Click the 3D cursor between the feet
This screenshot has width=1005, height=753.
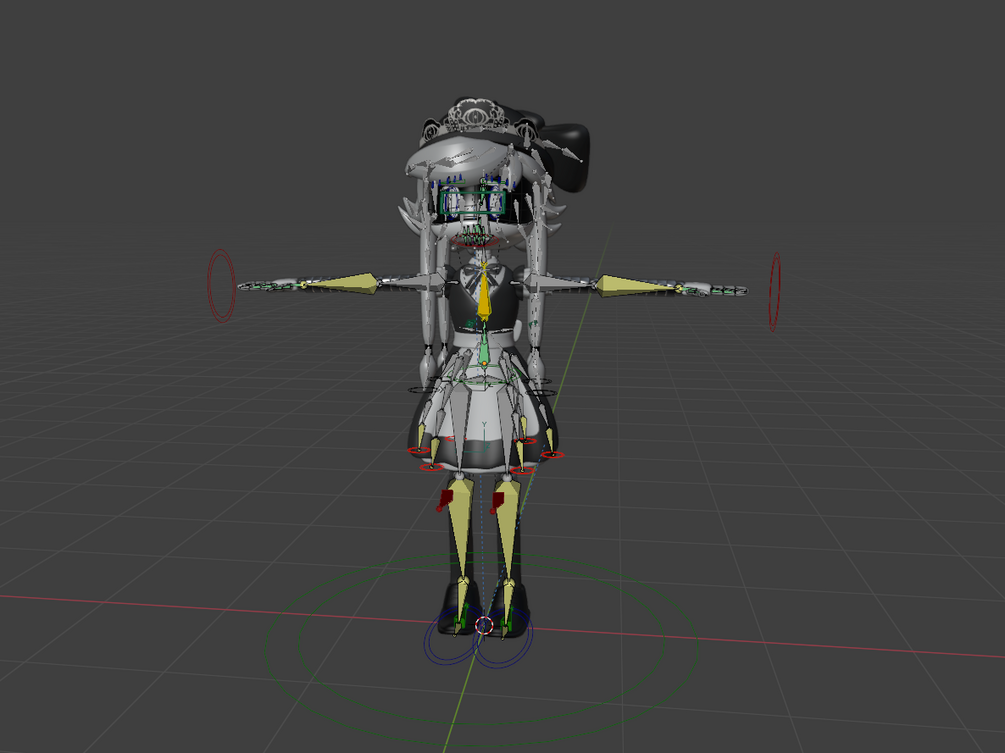(484, 625)
